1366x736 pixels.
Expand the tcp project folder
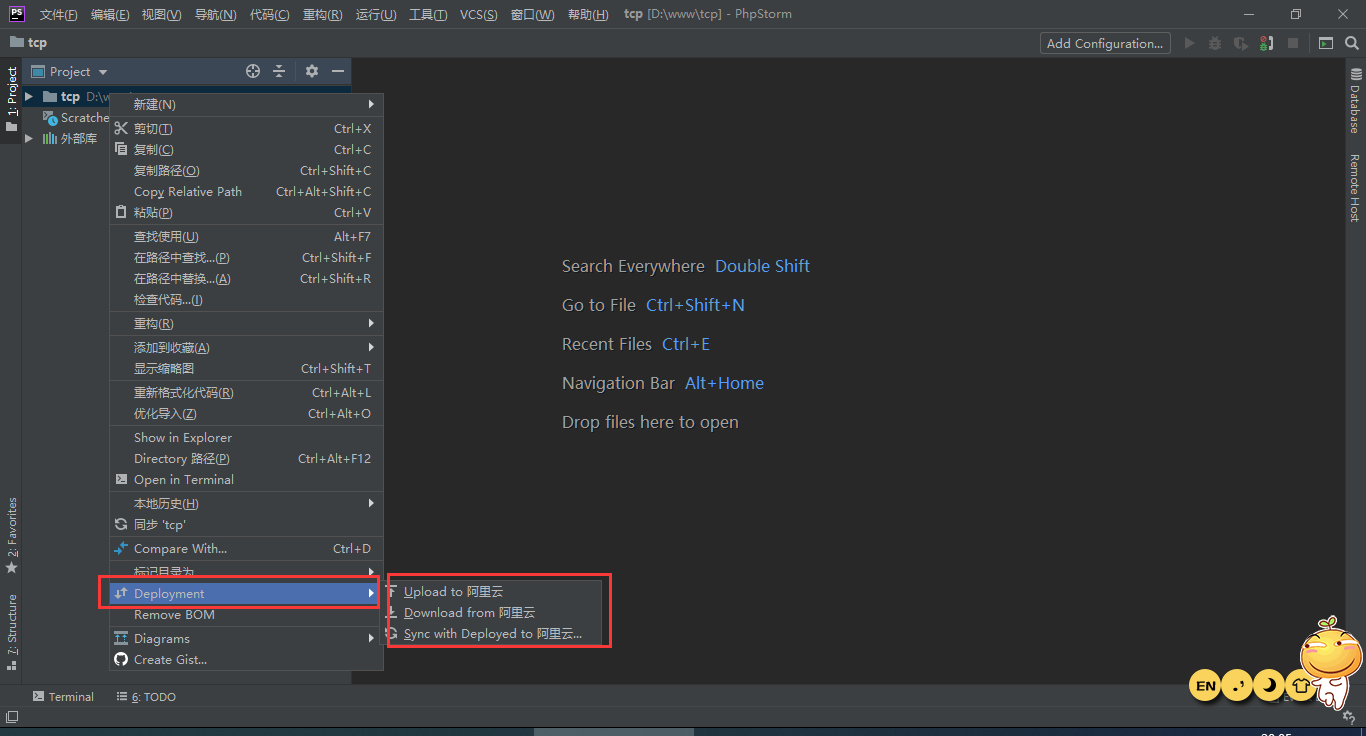[x=29, y=96]
